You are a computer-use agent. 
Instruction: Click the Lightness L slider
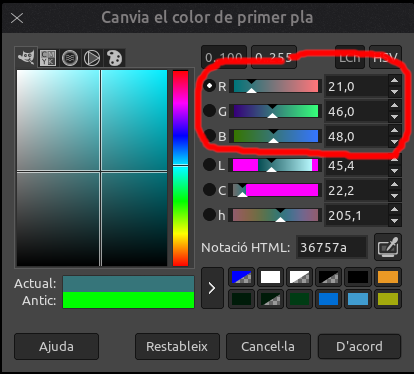[276, 165]
